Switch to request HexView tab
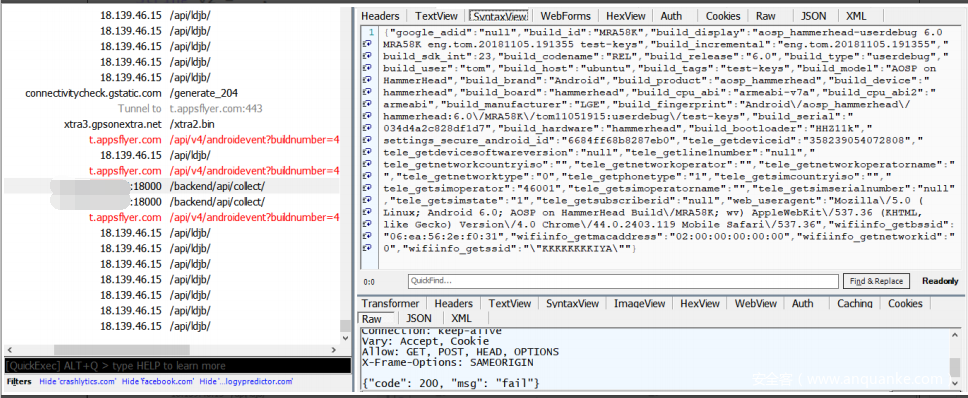The height and width of the screenshot is (398, 968). click(x=625, y=17)
